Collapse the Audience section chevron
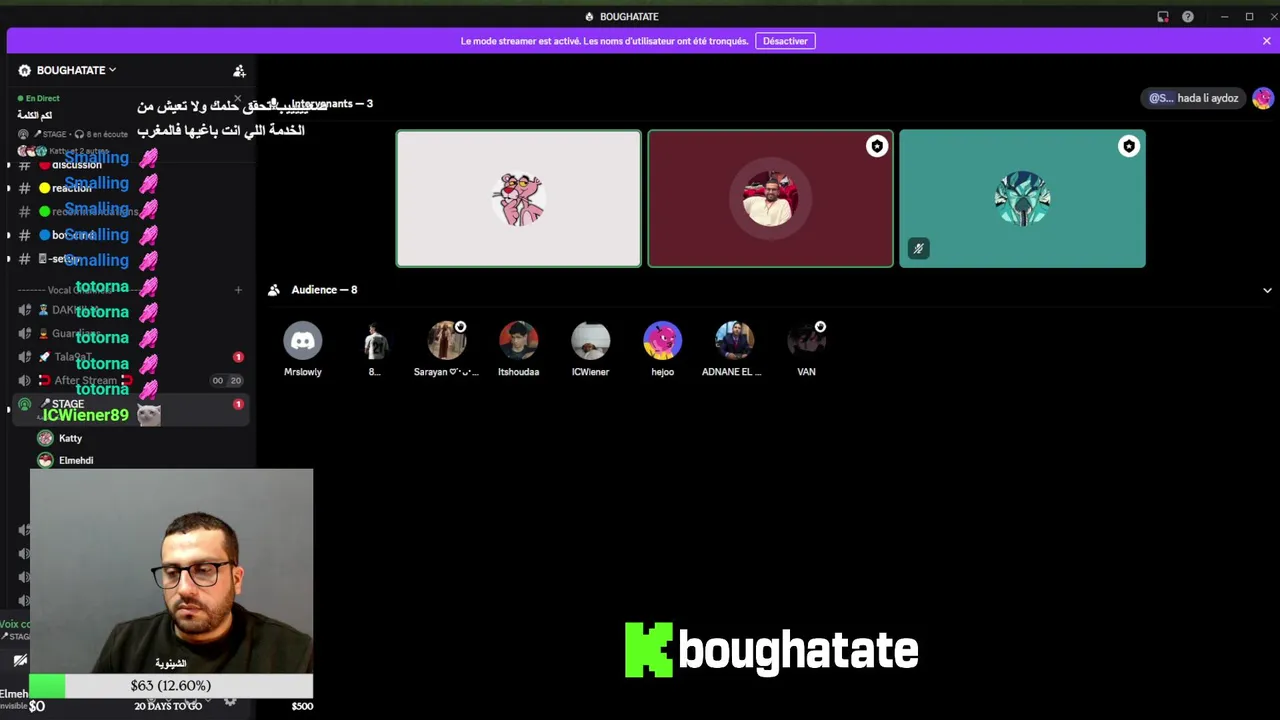Viewport: 1280px width, 720px height. (1267, 290)
